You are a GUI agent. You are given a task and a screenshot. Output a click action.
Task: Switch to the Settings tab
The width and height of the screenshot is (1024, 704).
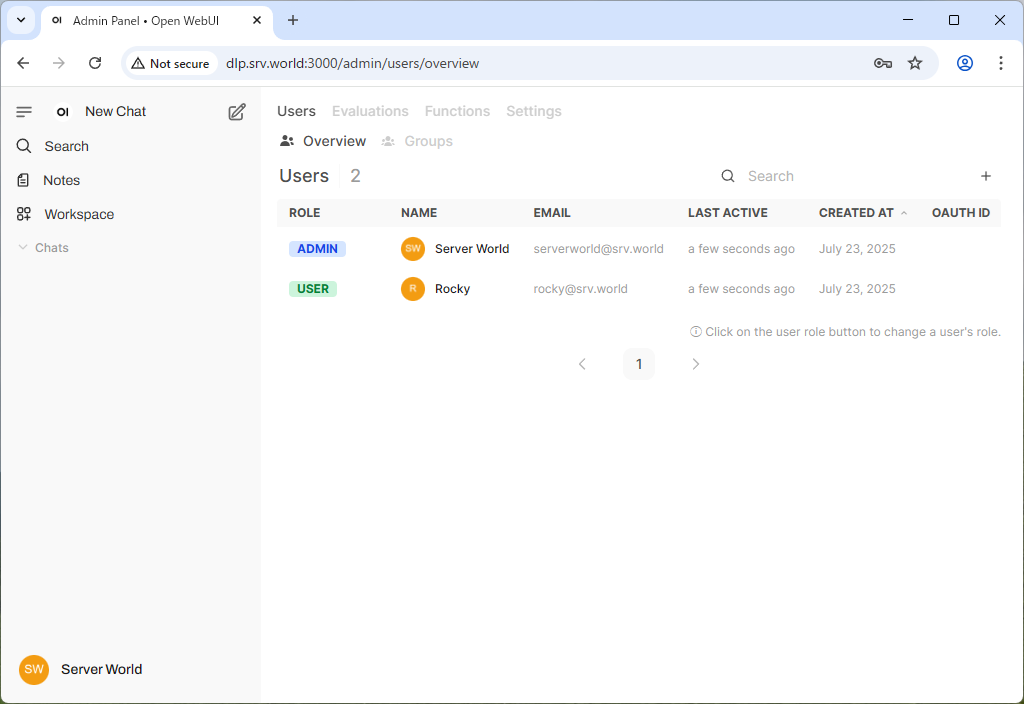pyautogui.click(x=534, y=111)
